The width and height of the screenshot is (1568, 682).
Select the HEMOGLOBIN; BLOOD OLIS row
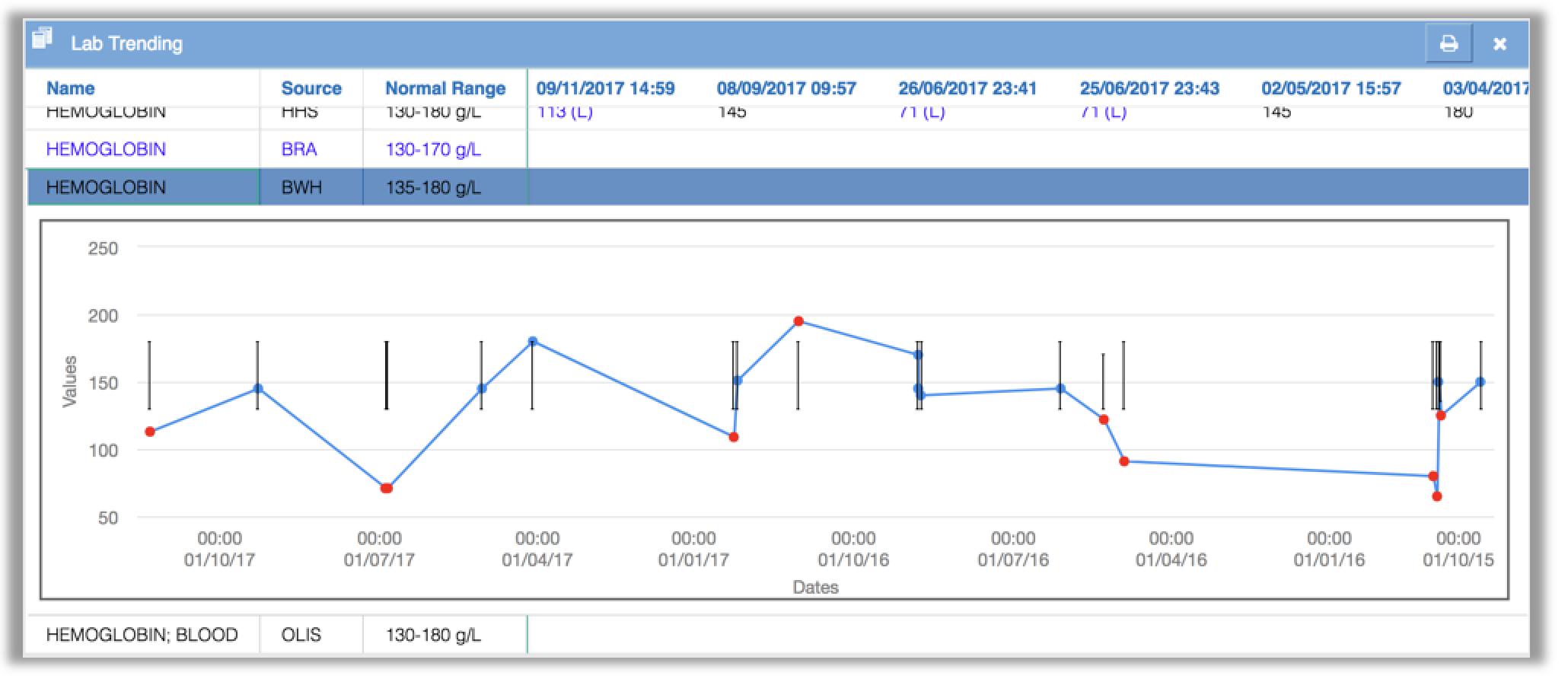pyautogui.click(x=777, y=635)
